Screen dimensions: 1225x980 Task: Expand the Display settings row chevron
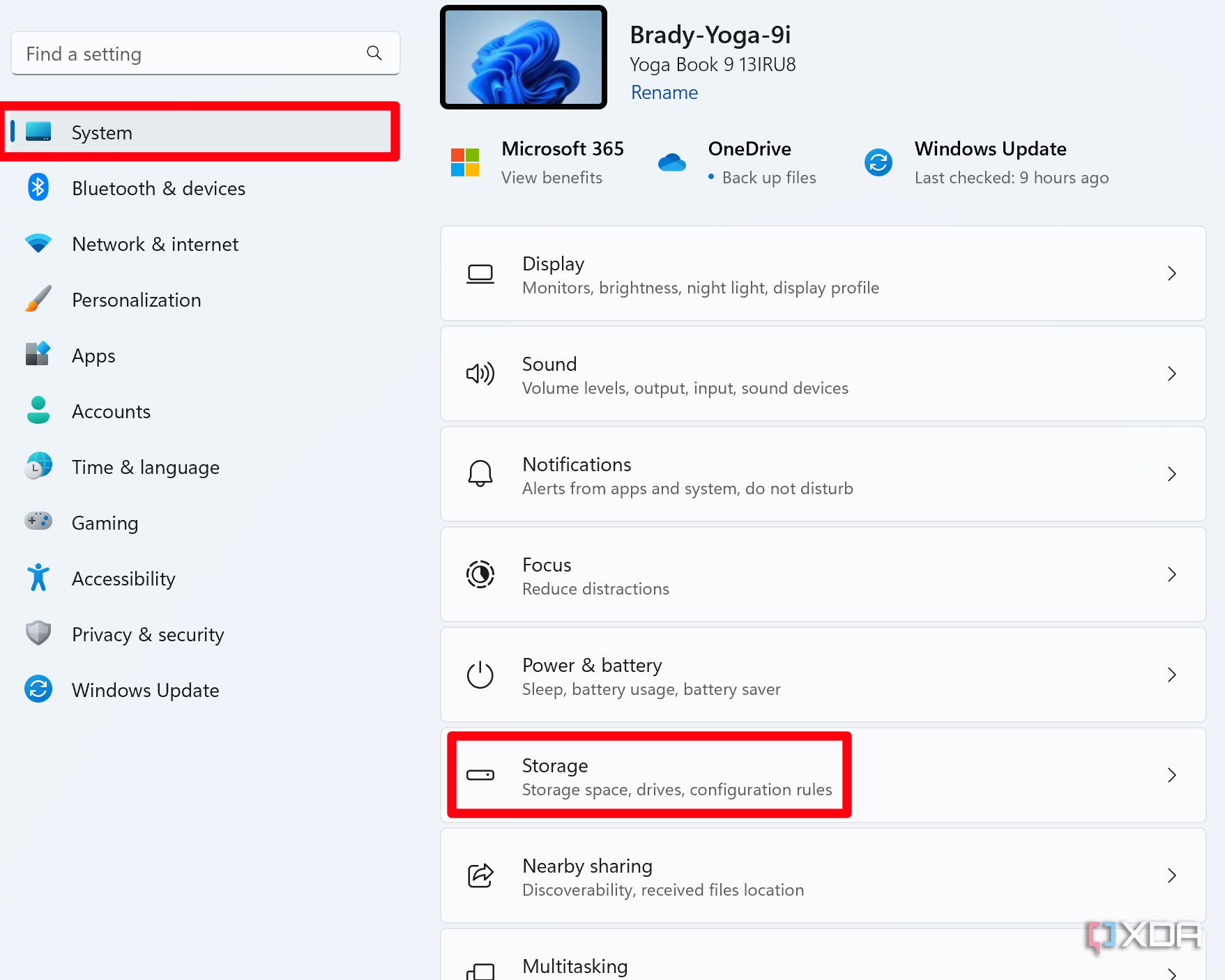(1173, 273)
